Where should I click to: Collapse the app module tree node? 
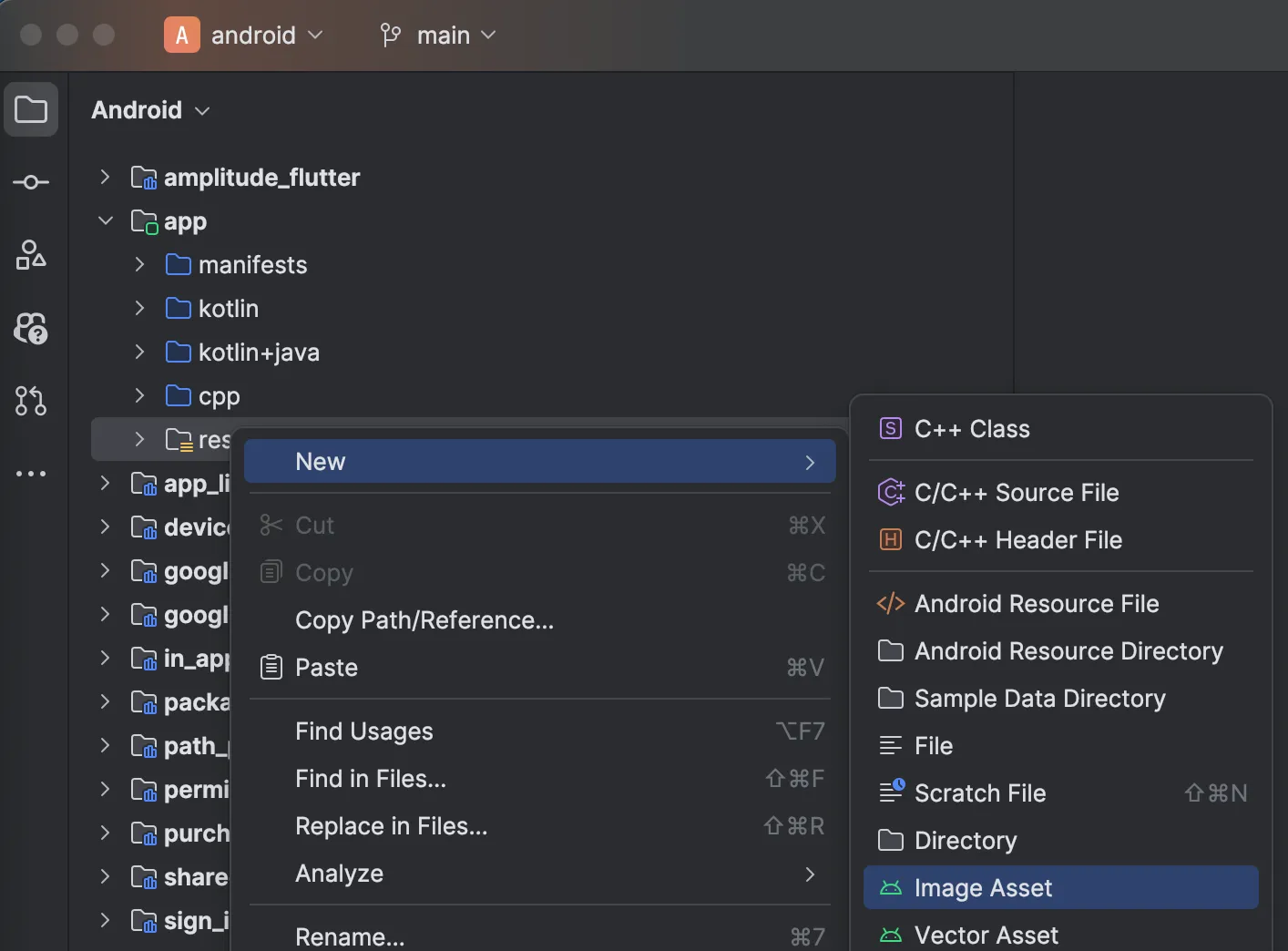(x=105, y=220)
